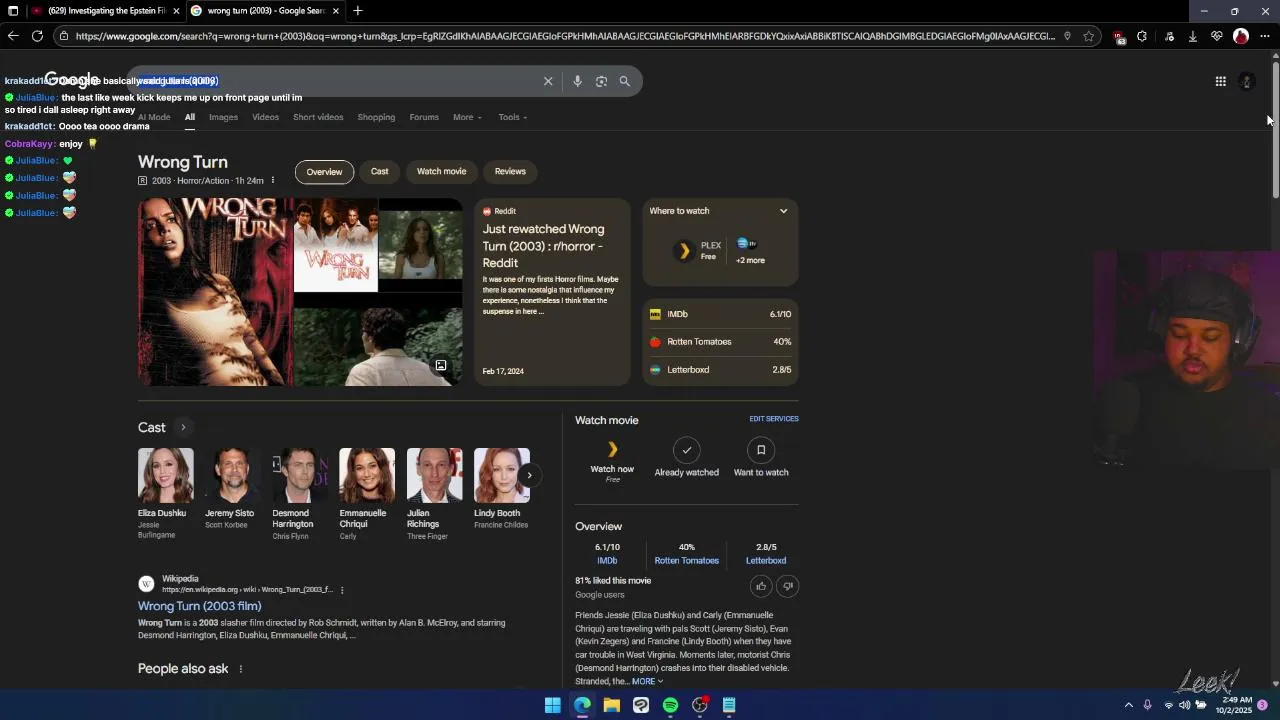Open Emmanuelle Chriqui cast card
1280x720 pixels.
pyautogui.click(x=366, y=494)
